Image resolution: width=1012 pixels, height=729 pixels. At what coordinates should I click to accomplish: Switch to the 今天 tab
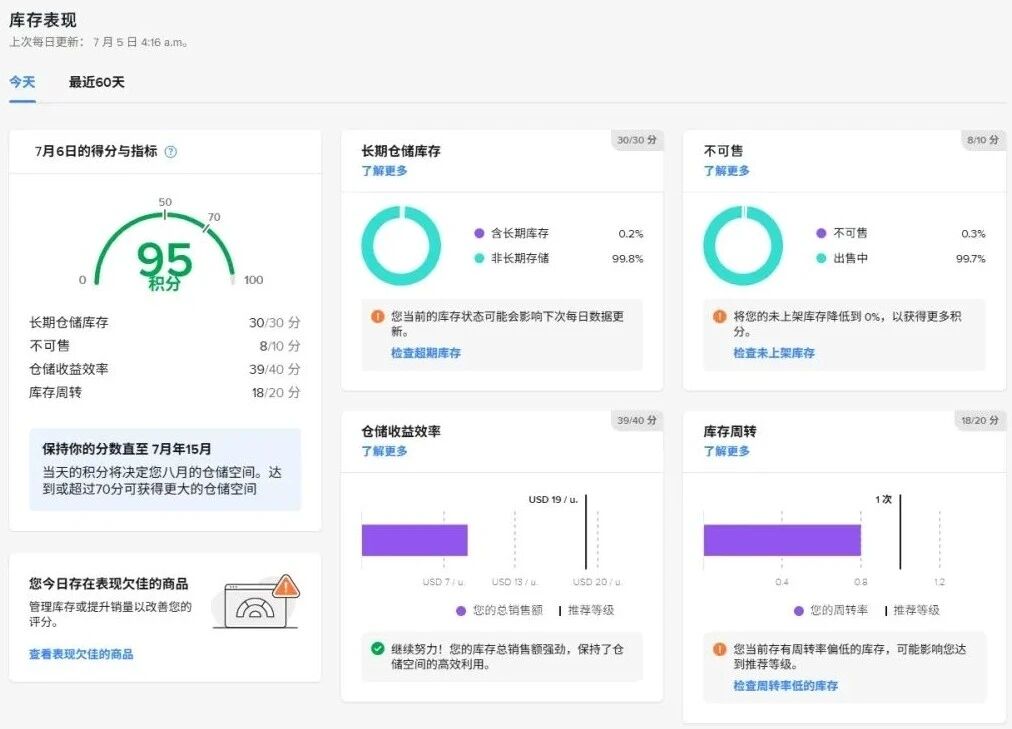[22, 82]
